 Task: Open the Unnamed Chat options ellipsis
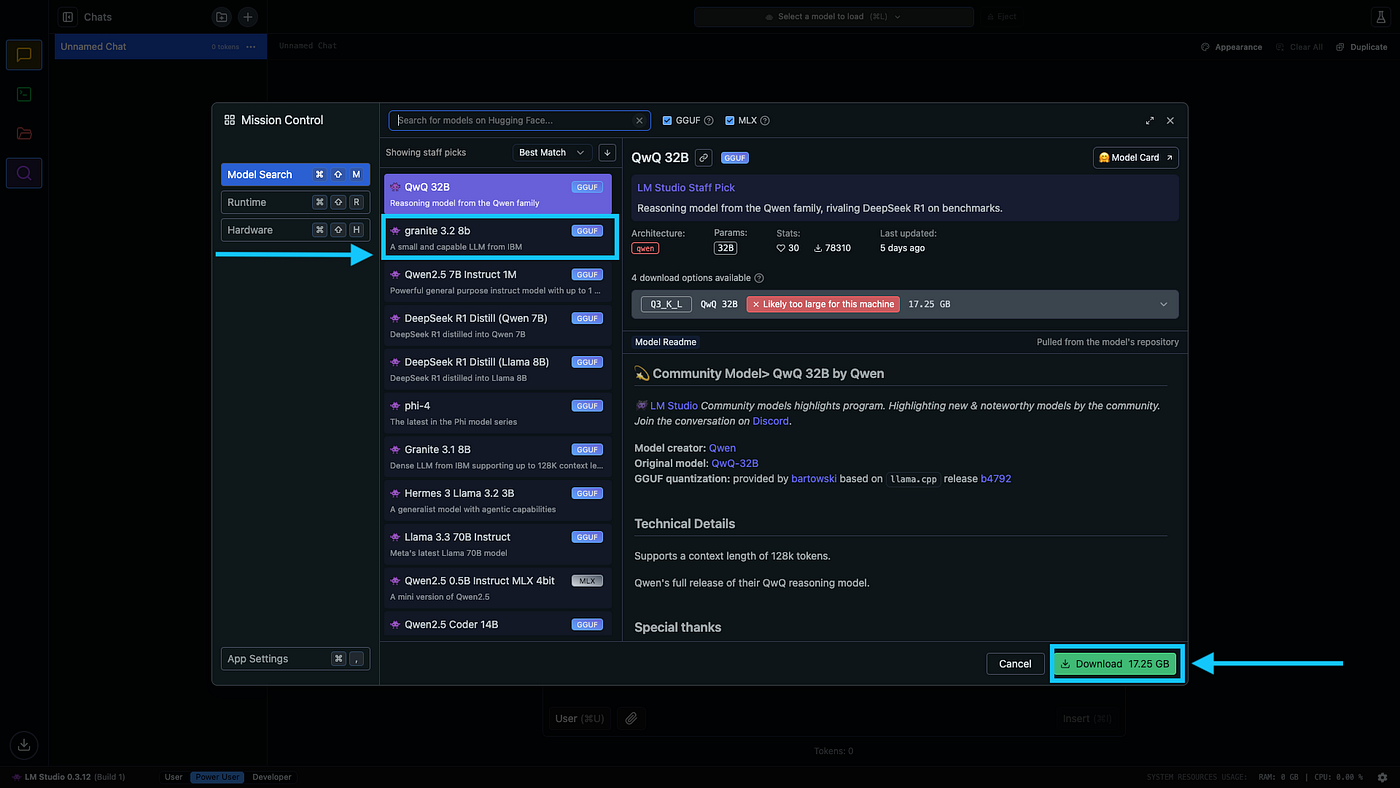[x=250, y=47]
